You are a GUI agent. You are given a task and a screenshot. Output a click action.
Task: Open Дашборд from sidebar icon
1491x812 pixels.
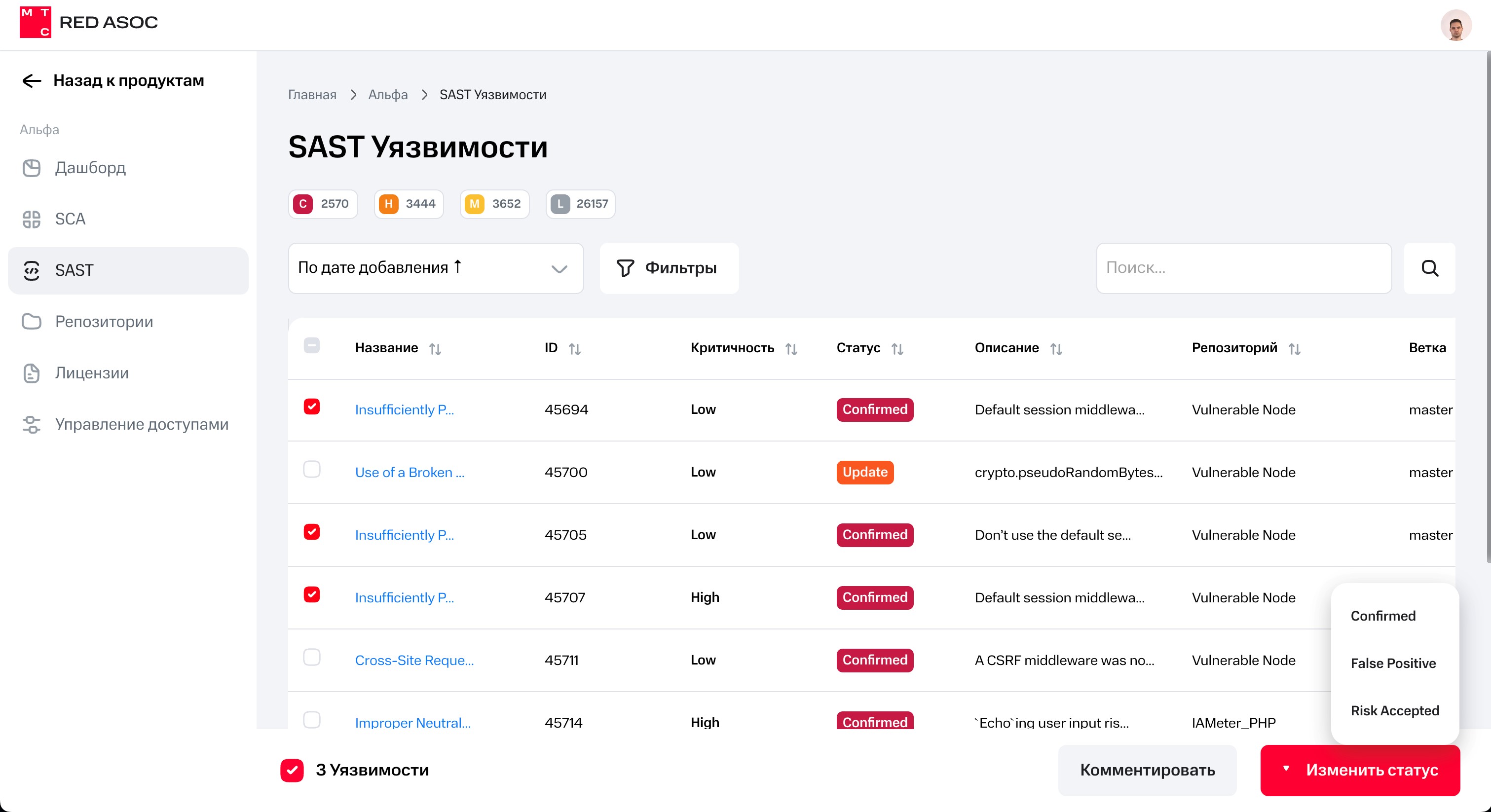[31, 168]
